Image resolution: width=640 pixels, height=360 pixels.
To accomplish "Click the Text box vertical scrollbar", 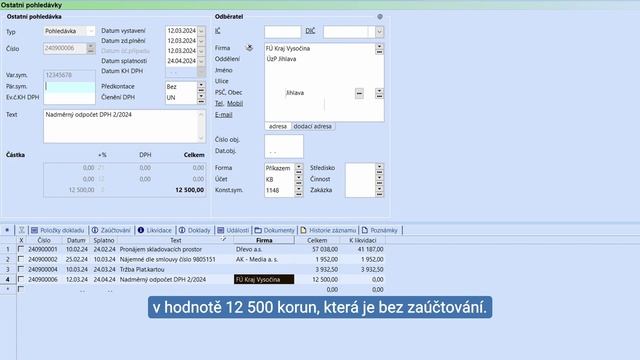I will 201,127.
